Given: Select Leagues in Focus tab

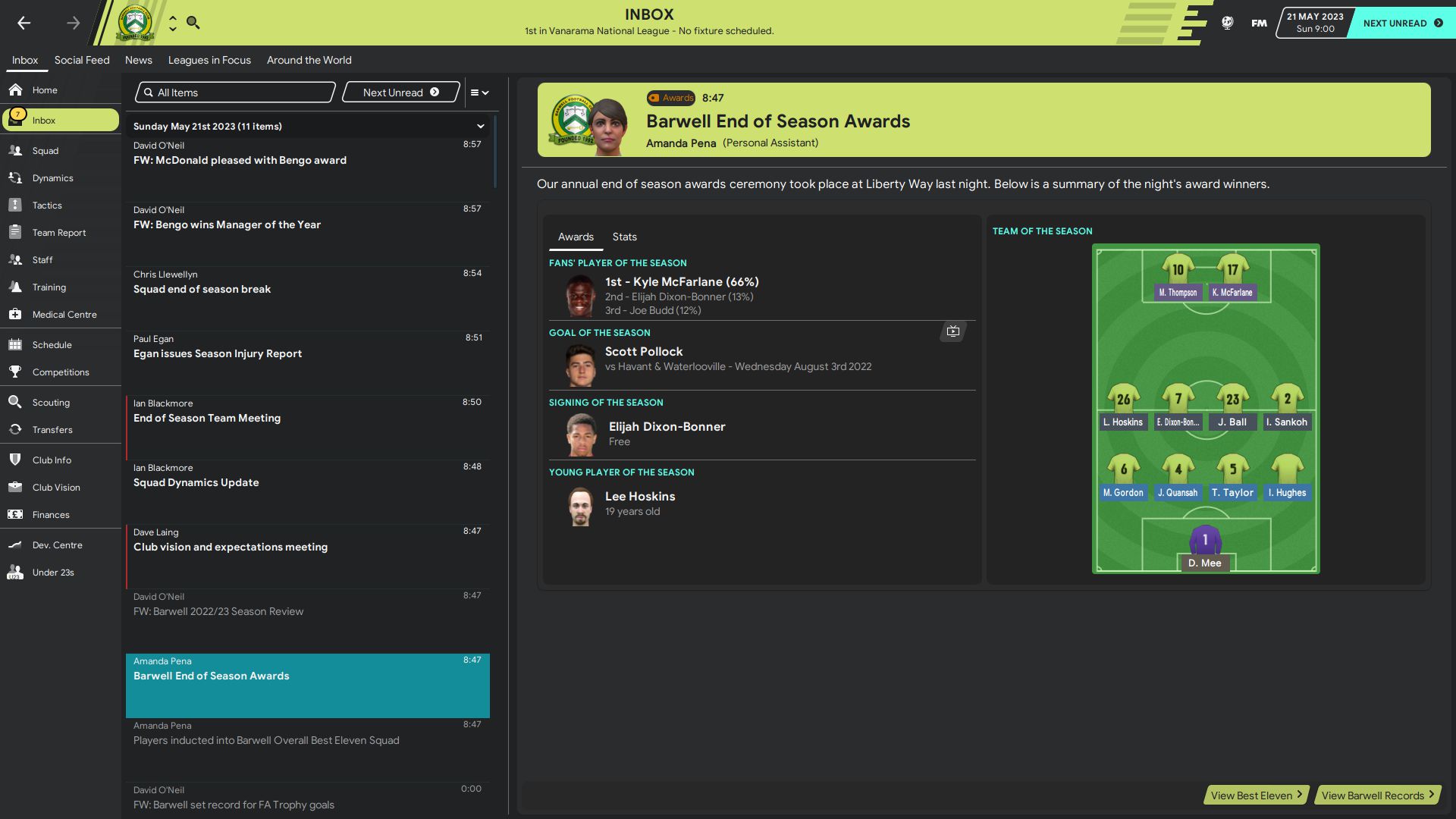Looking at the screenshot, I should (x=209, y=60).
